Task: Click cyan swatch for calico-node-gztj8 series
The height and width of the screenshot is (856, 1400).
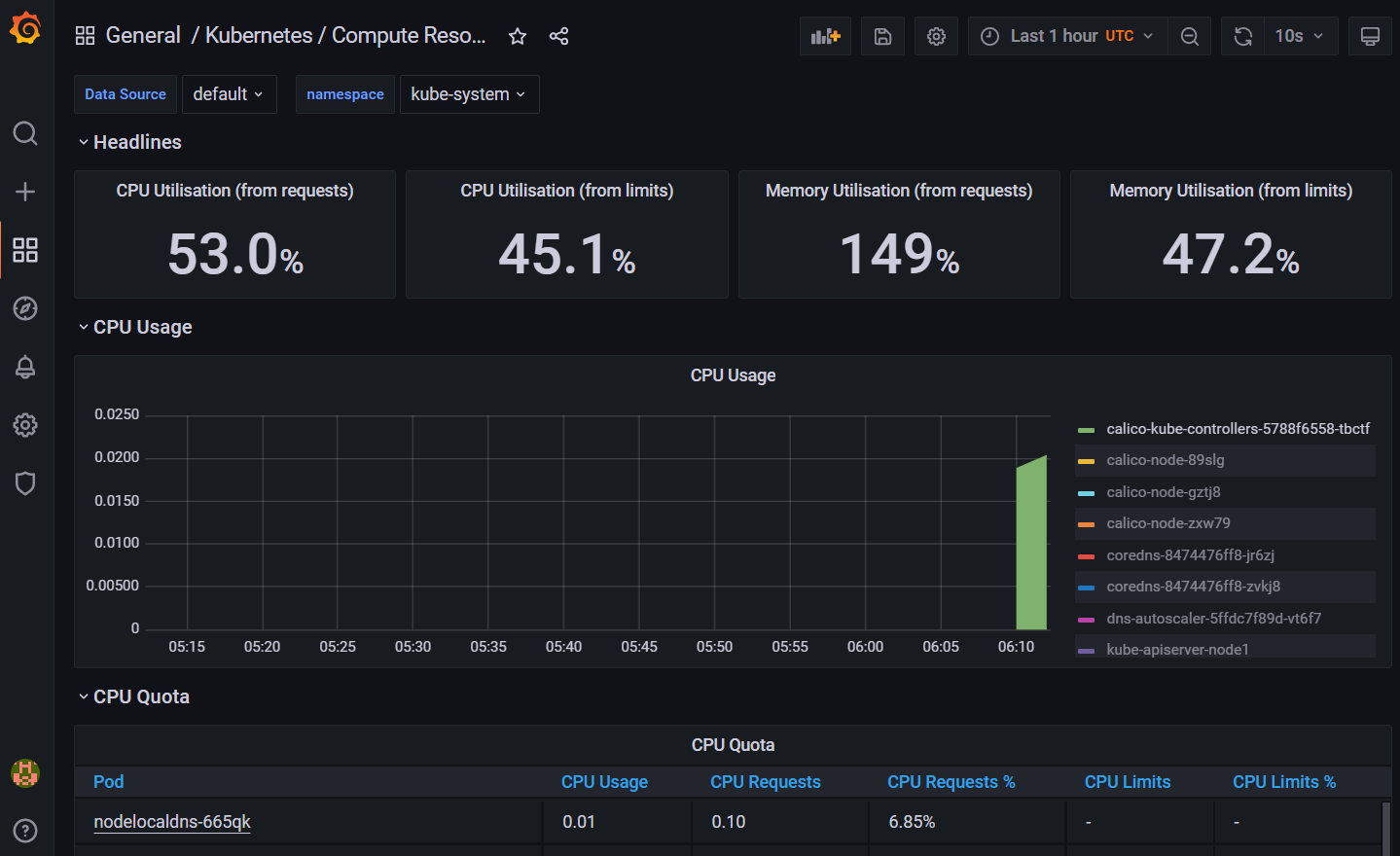Action: pyautogui.click(x=1087, y=493)
